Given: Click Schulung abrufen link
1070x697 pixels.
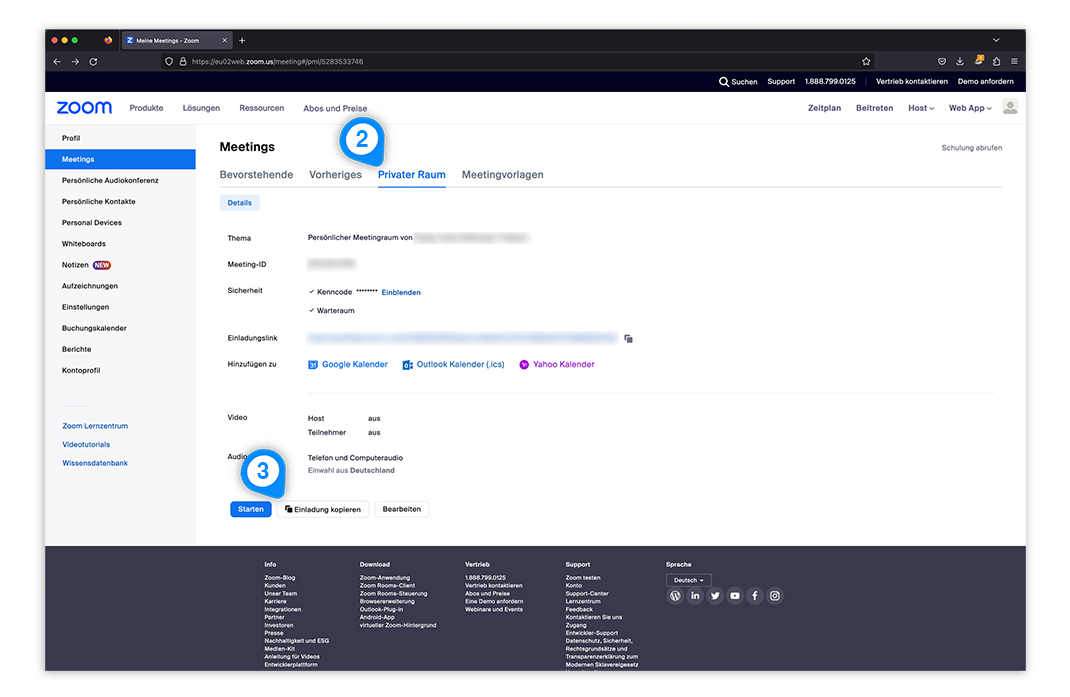Looking at the screenshot, I should tap(972, 147).
